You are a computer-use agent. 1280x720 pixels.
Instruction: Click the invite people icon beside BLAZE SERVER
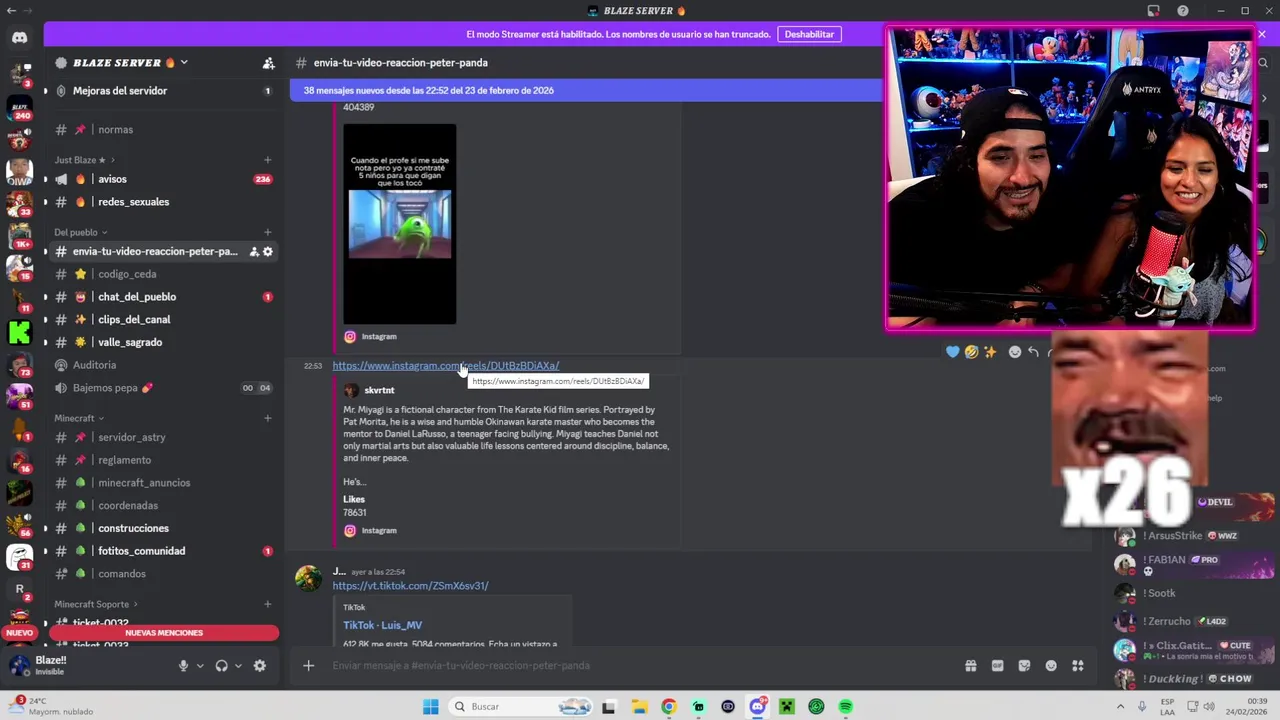[268, 63]
